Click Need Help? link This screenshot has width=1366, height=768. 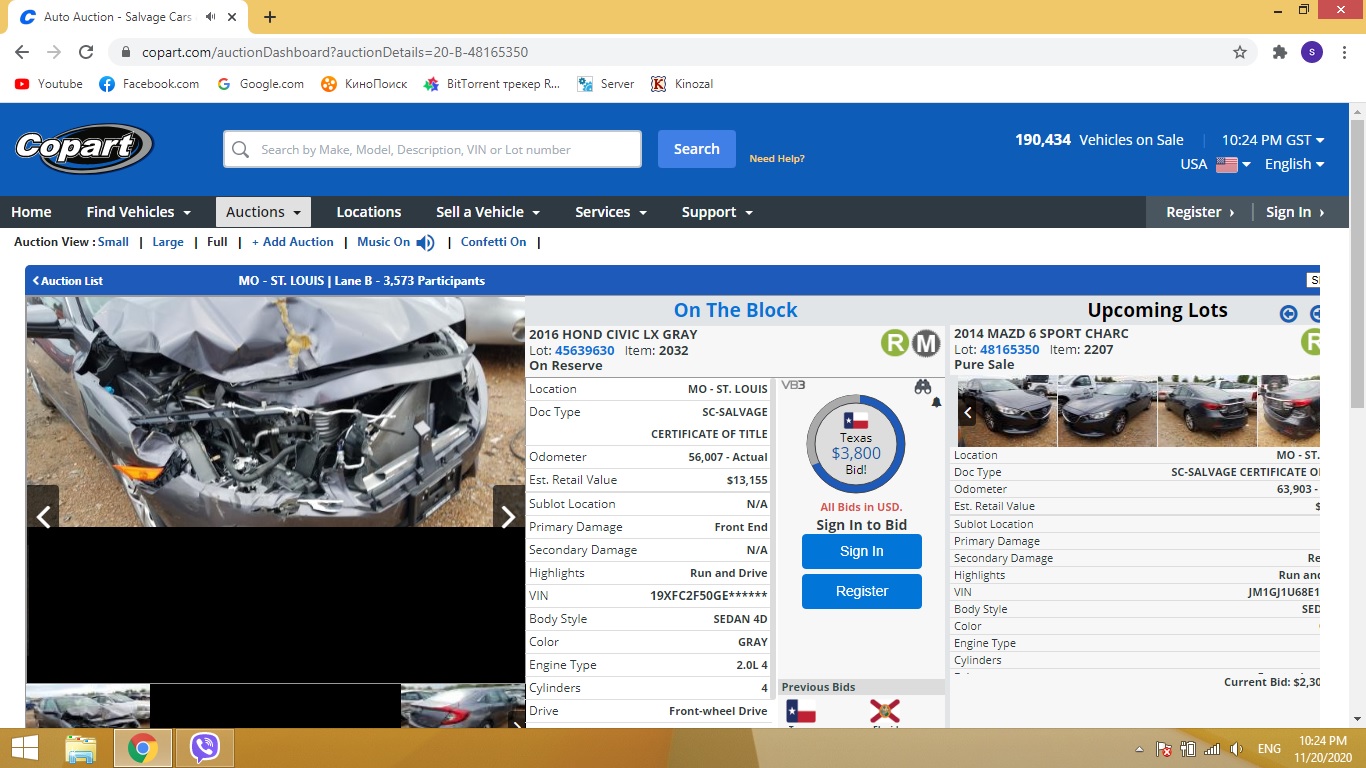(777, 159)
